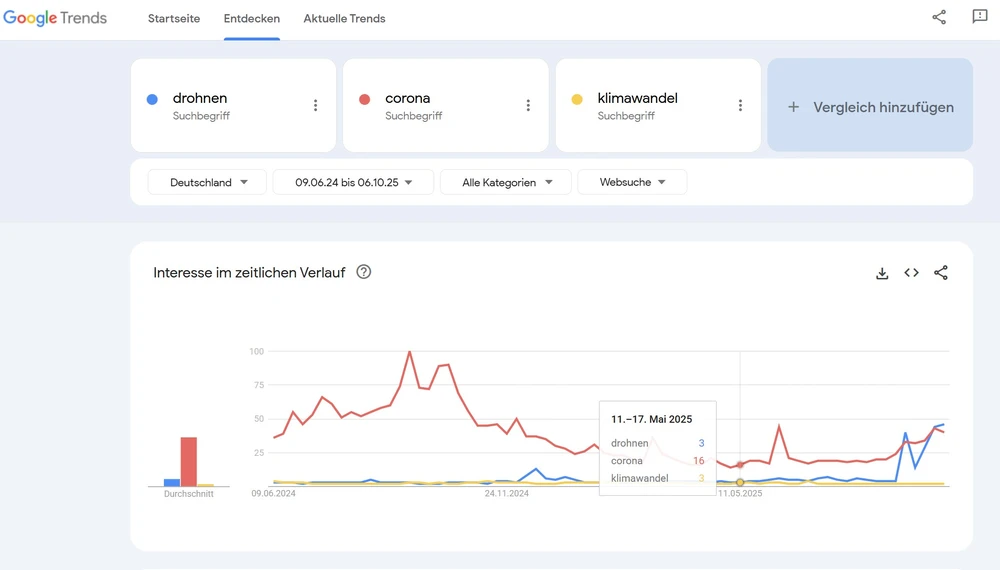1000x570 pixels.
Task: Expand the Deutschland region dropdown
Action: [x=208, y=182]
